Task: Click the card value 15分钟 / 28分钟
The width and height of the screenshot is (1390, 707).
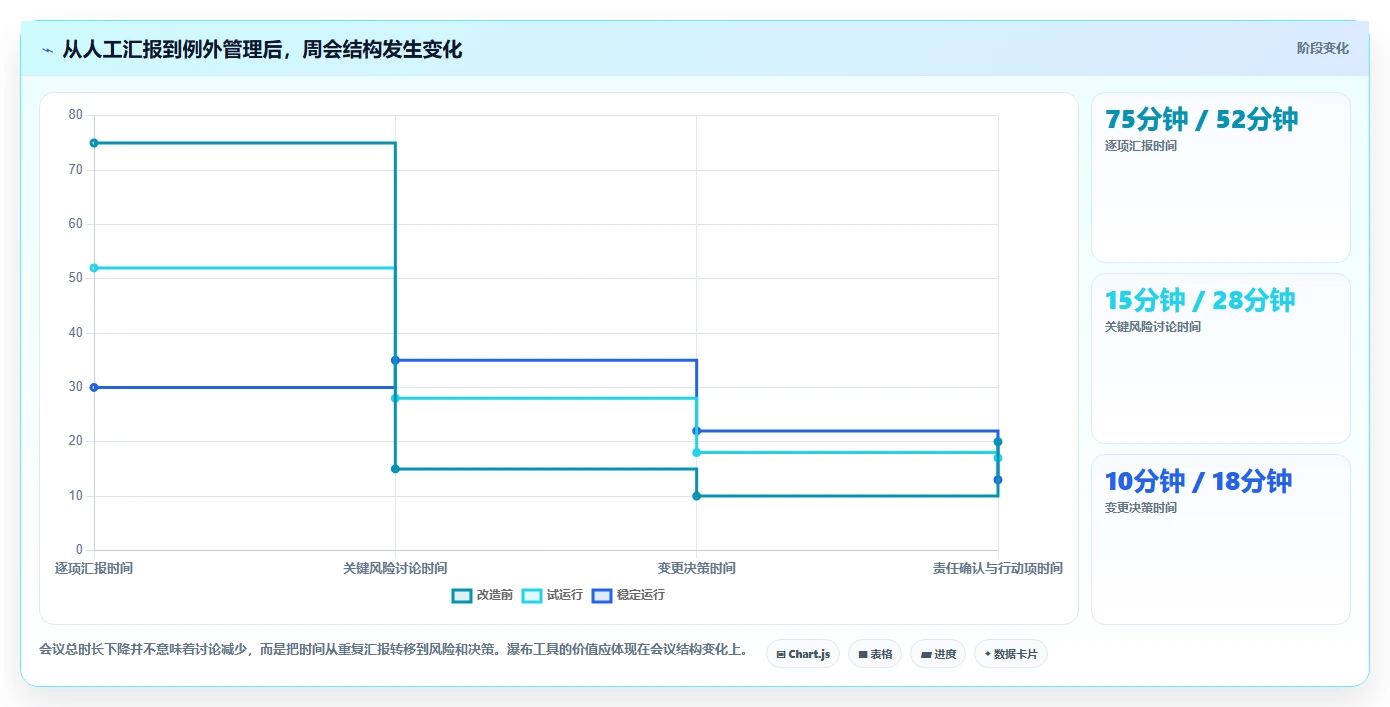Action: (x=1200, y=300)
